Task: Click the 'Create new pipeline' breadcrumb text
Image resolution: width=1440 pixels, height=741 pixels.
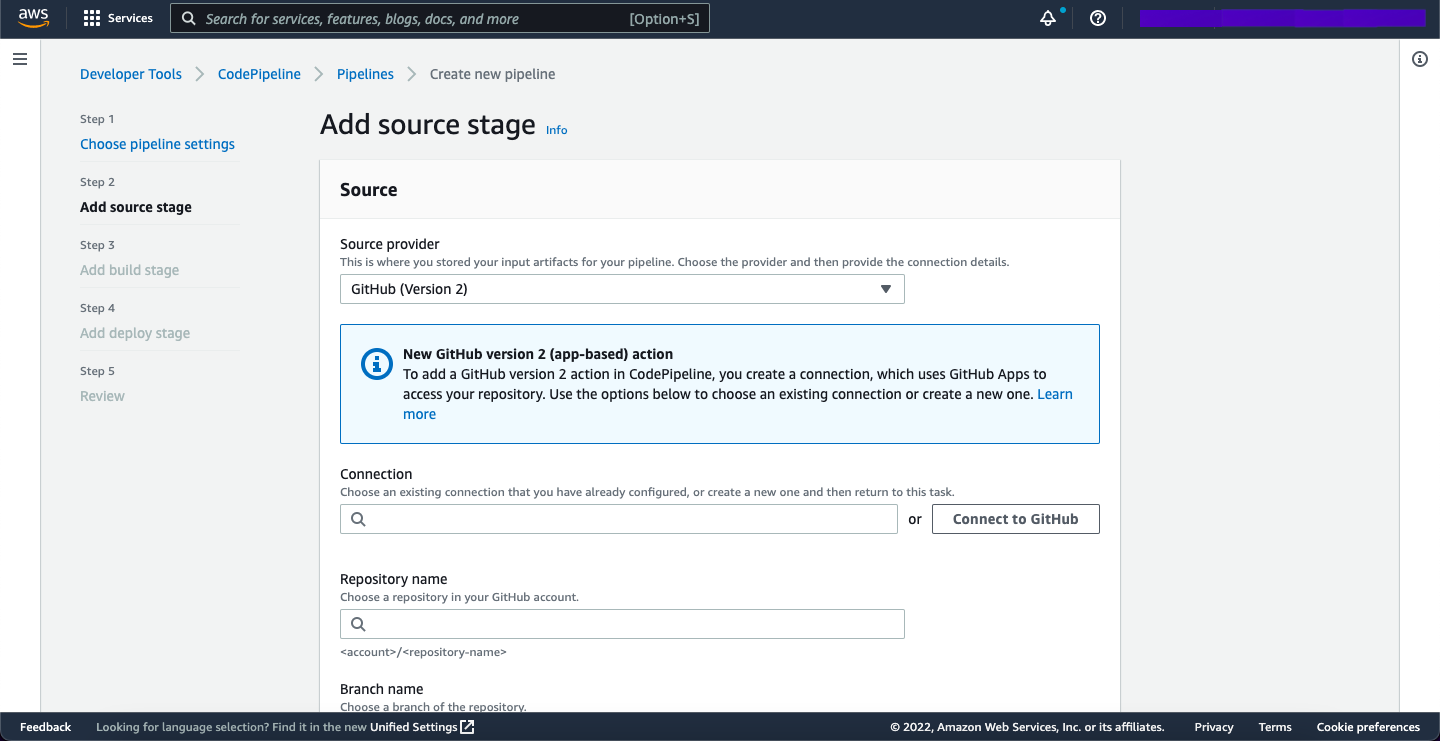Action: coord(492,74)
